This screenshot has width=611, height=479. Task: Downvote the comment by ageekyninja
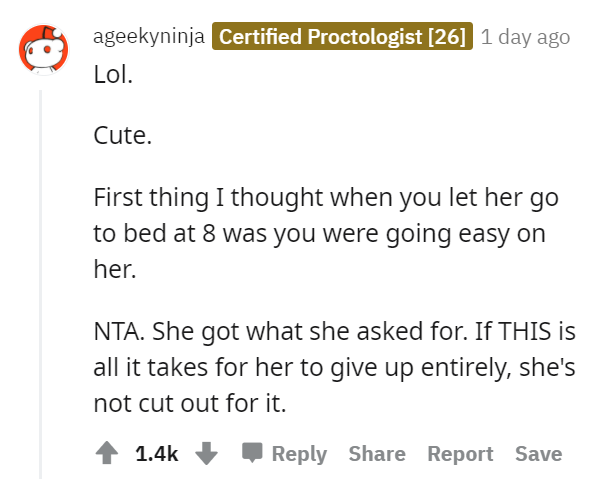[x=206, y=453]
